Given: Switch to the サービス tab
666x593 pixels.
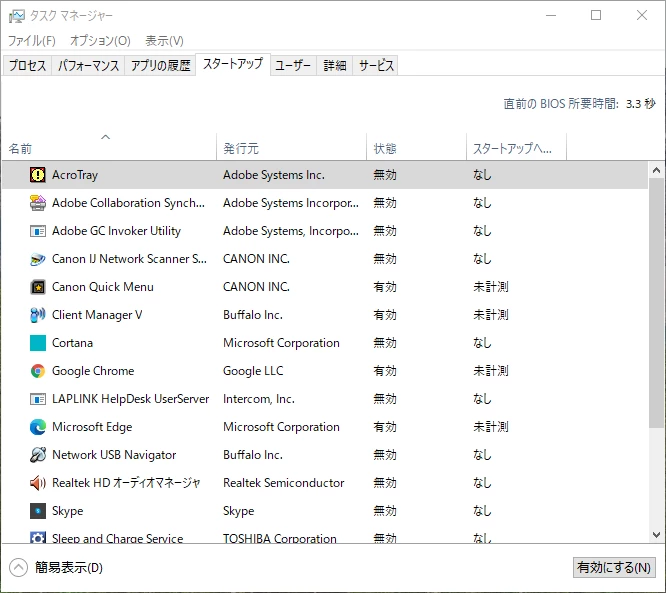Looking at the screenshot, I should pos(375,65).
